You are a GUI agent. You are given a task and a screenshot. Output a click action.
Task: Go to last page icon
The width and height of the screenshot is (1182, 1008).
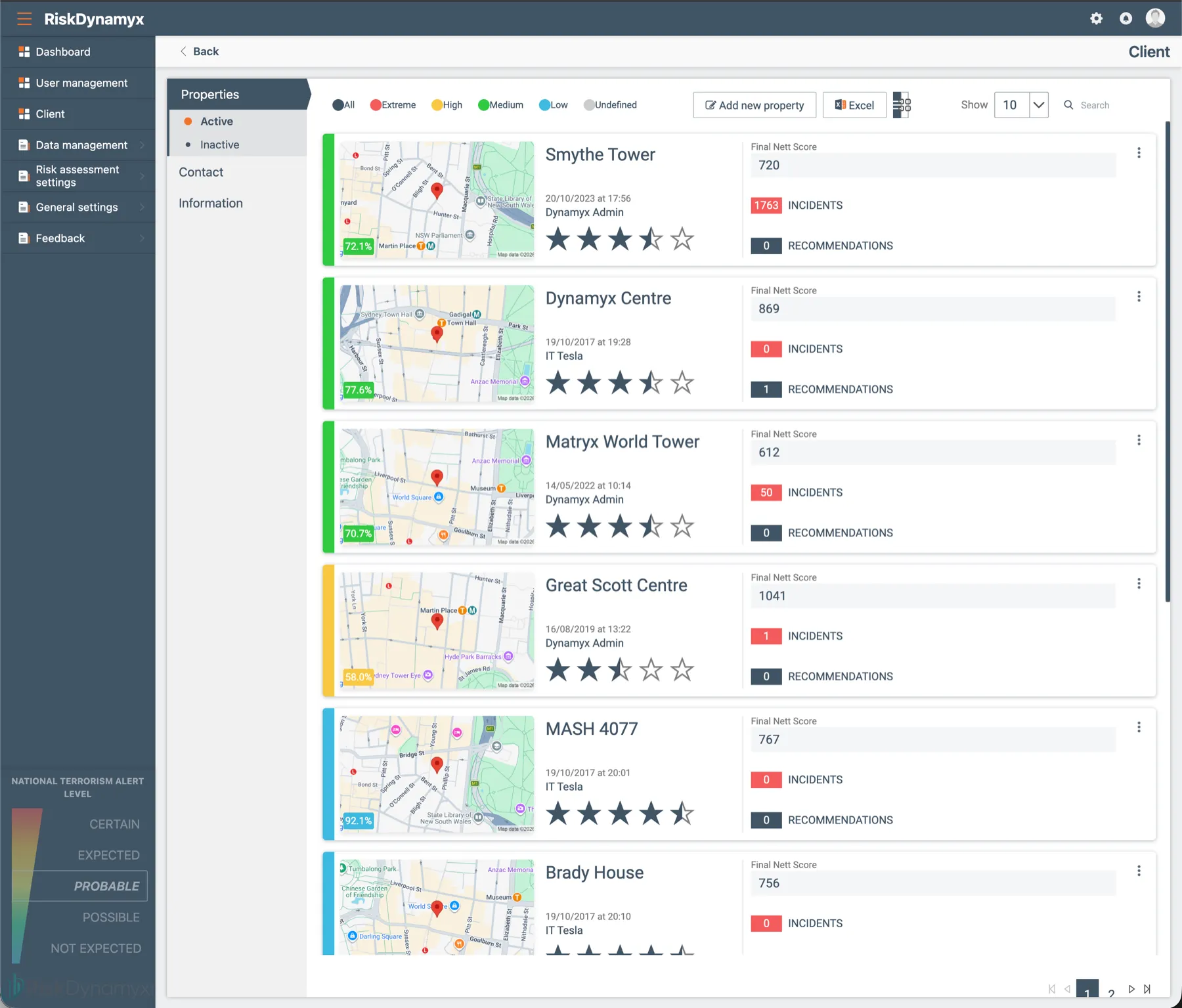(1147, 989)
